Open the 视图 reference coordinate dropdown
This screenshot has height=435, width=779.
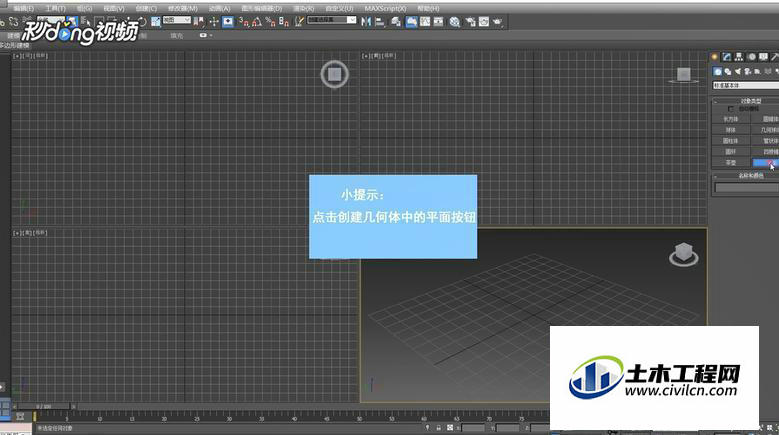coord(177,20)
